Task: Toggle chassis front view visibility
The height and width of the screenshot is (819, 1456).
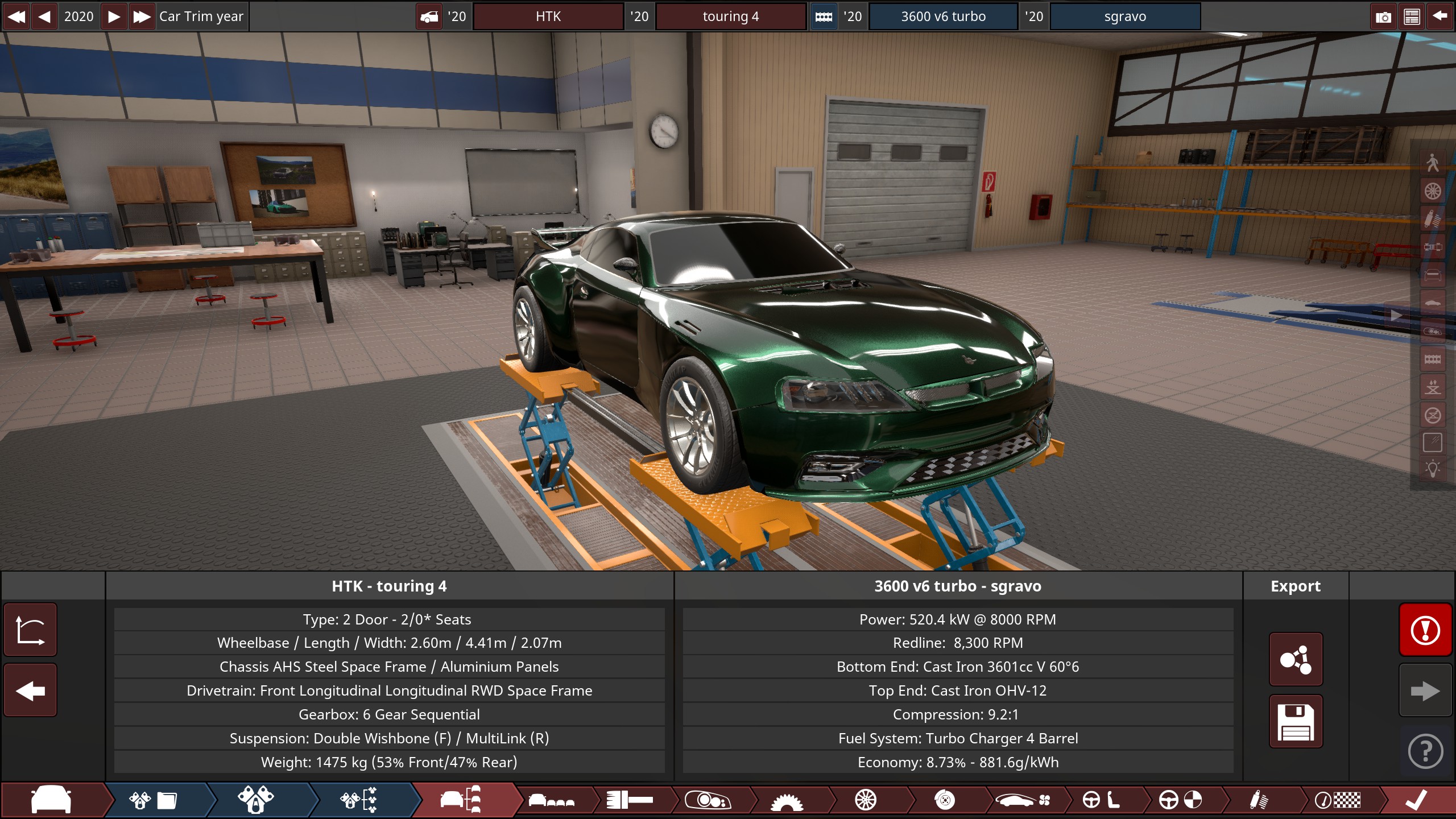Action: (1433, 275)
